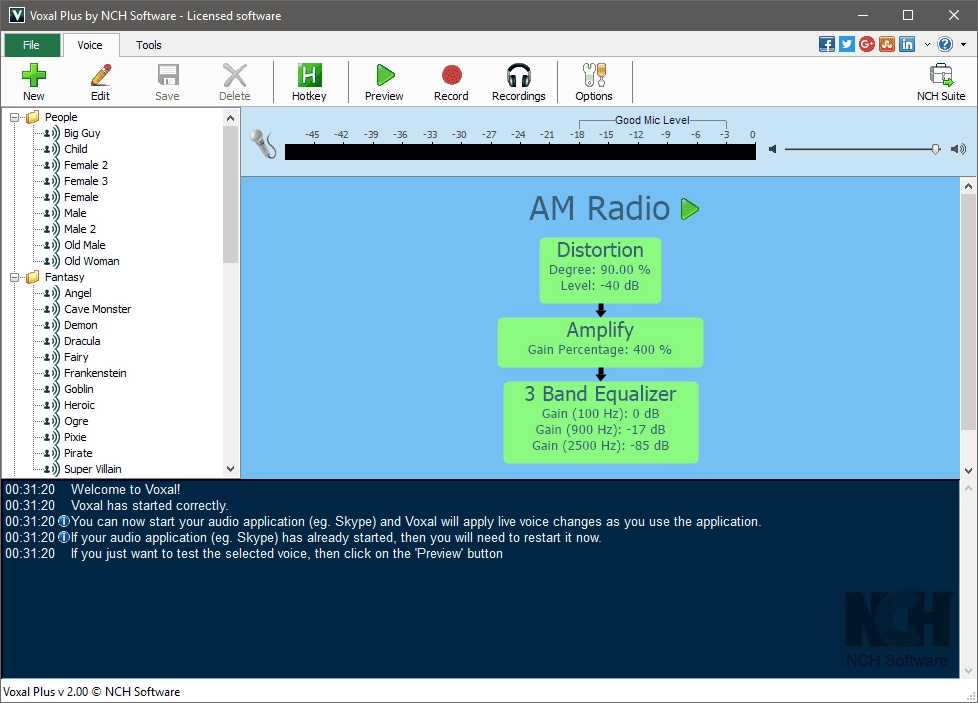Open the NCH Suite

941,82
